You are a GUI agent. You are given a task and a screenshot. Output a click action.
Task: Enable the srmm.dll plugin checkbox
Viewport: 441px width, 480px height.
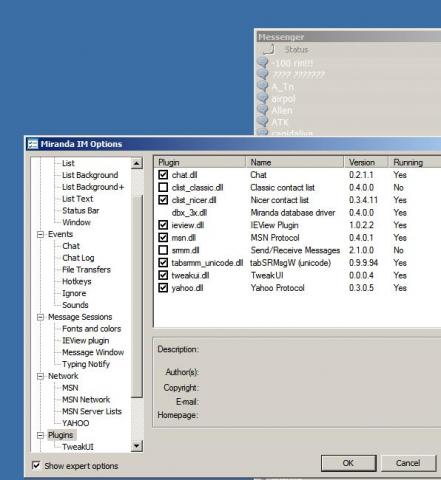coord(163,250)
